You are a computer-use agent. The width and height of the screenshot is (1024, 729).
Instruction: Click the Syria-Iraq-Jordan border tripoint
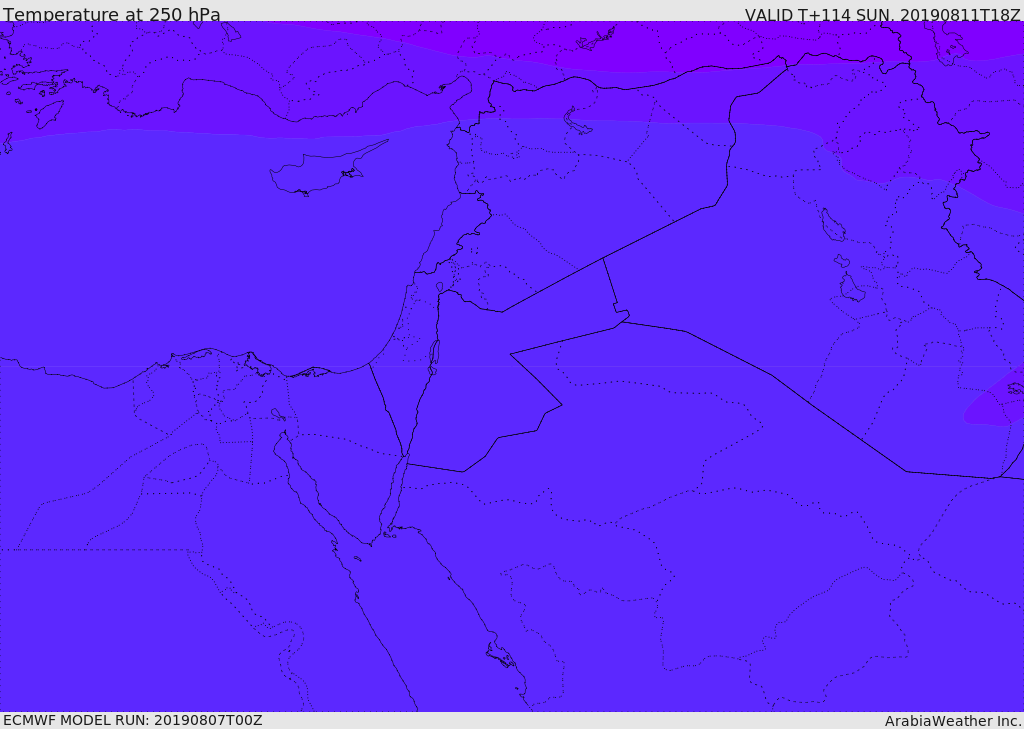pyautogui.click(x=603, y=258)
